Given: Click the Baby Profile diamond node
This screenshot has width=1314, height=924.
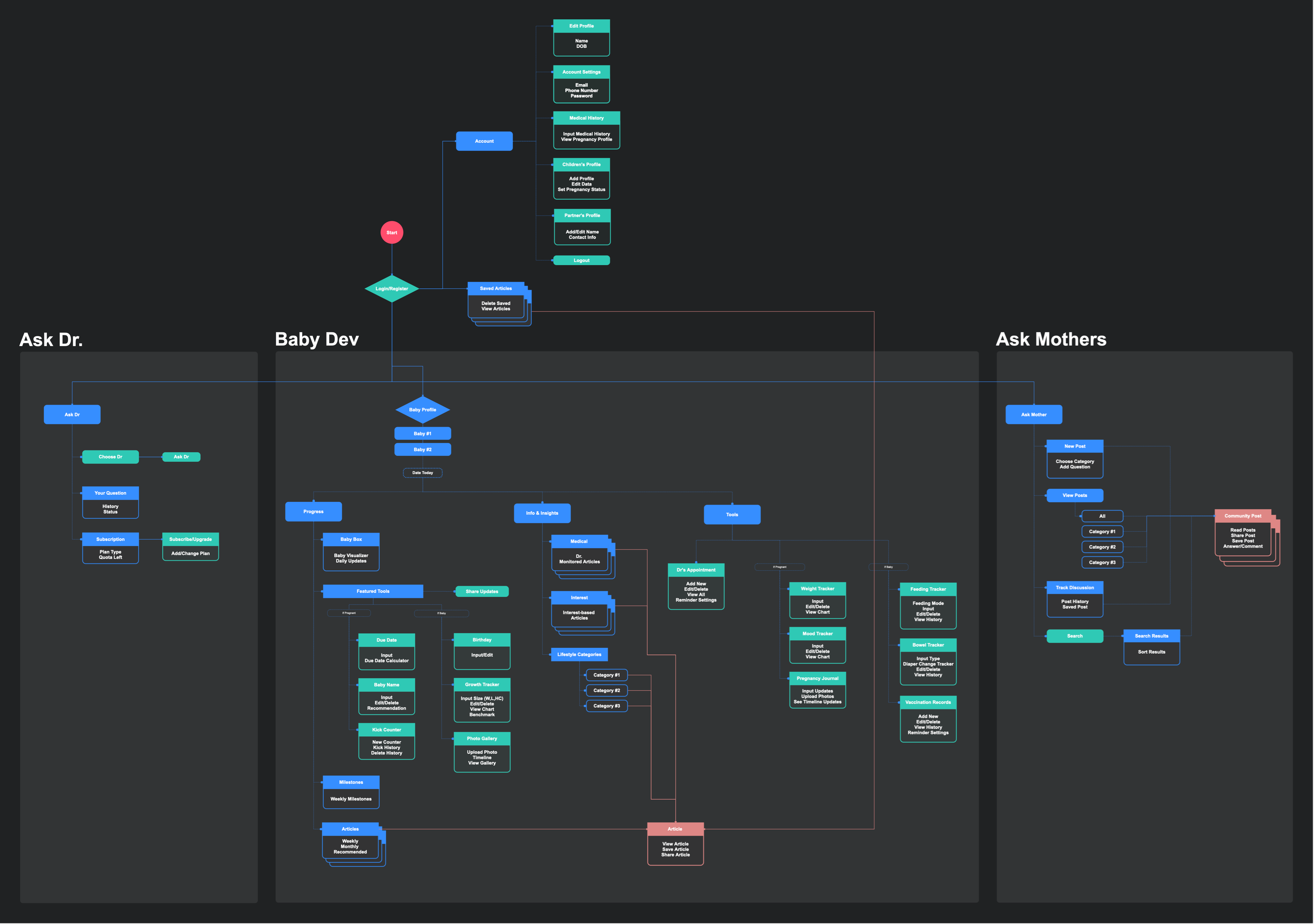Looking at the screenshot, I should point(422,410).
